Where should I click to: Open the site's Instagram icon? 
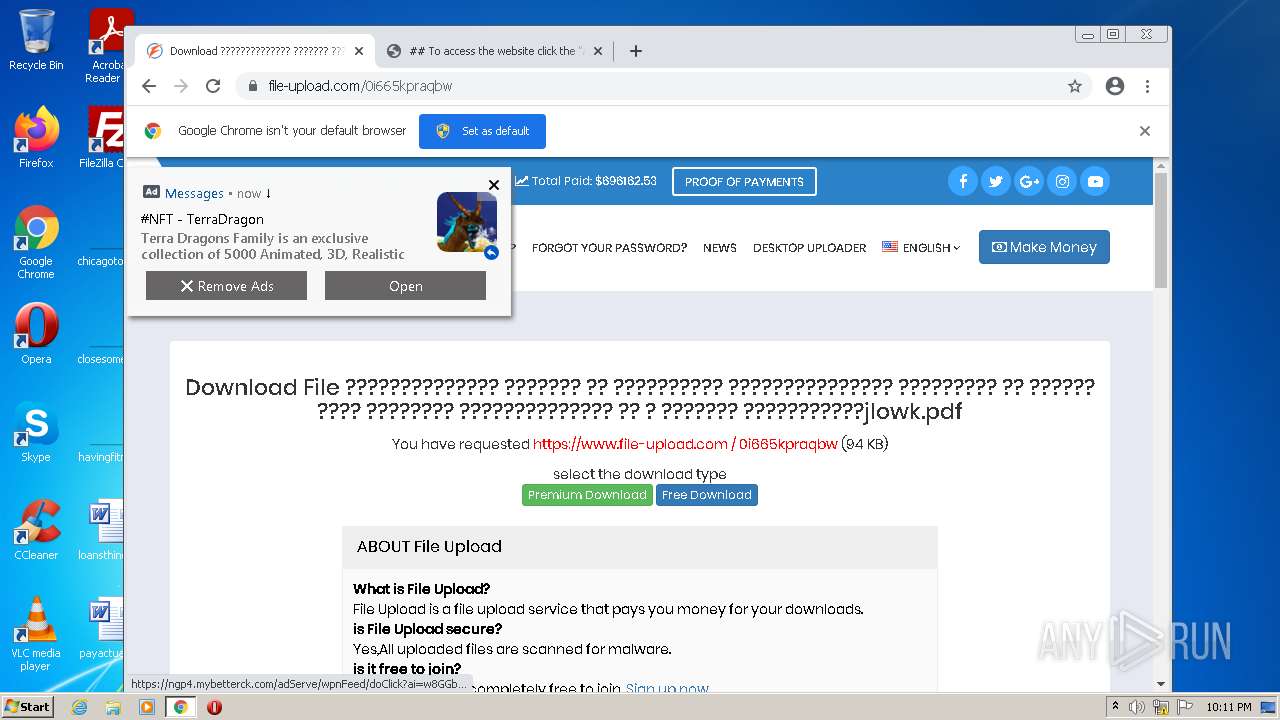click(x=1062, y=181)
